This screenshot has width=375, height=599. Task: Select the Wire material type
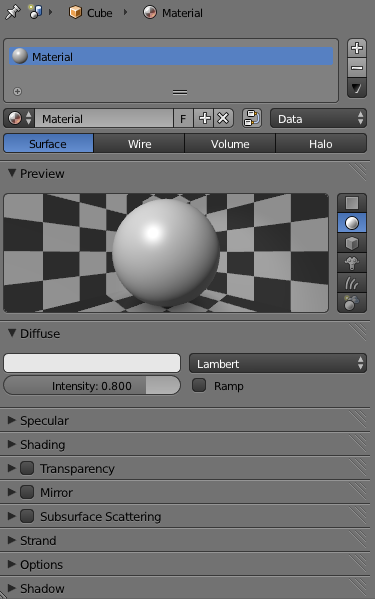click(139, 144)
